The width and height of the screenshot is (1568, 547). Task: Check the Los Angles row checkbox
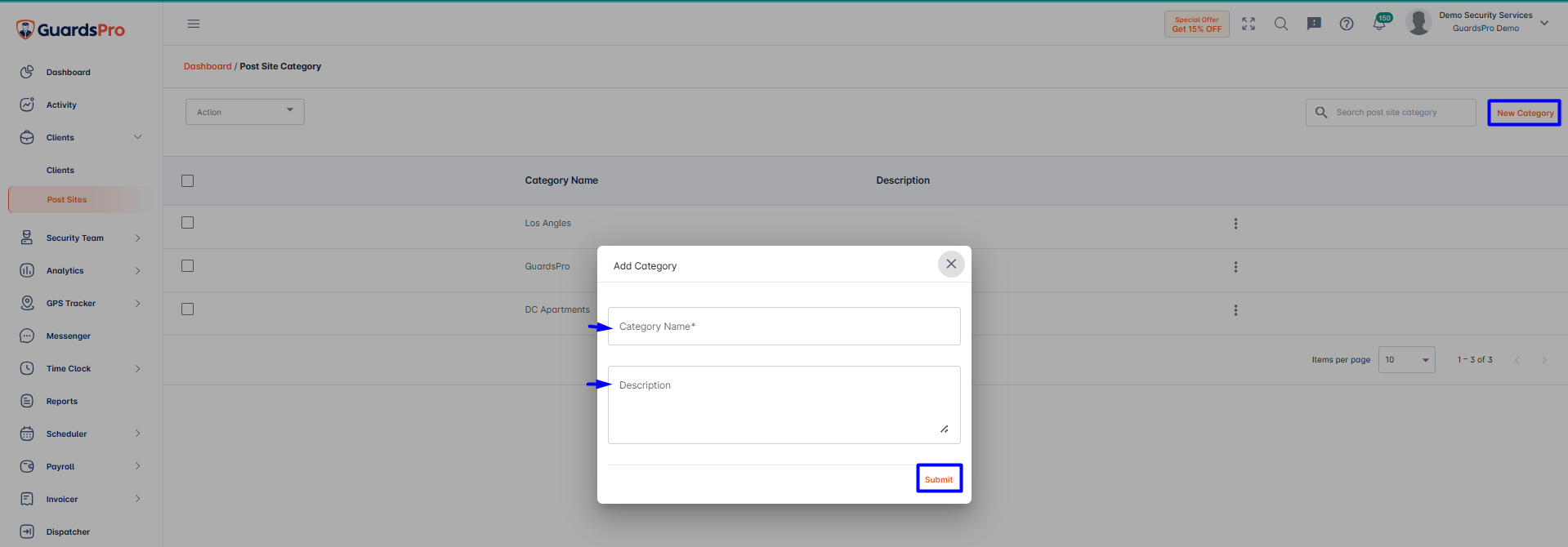pyautogui.click(x=188, y=222)
